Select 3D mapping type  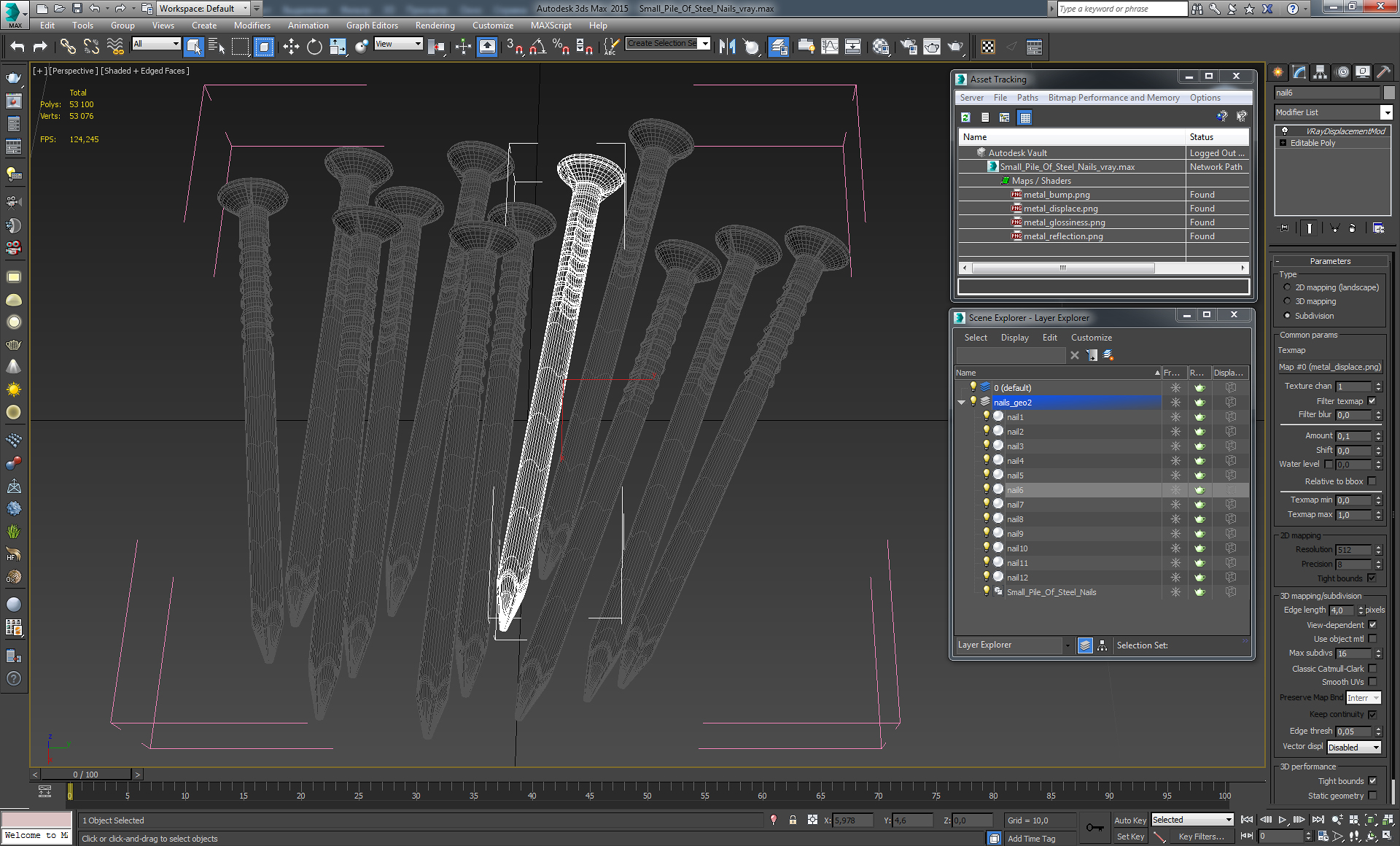pyautogui.click(x=1287, y=301)
